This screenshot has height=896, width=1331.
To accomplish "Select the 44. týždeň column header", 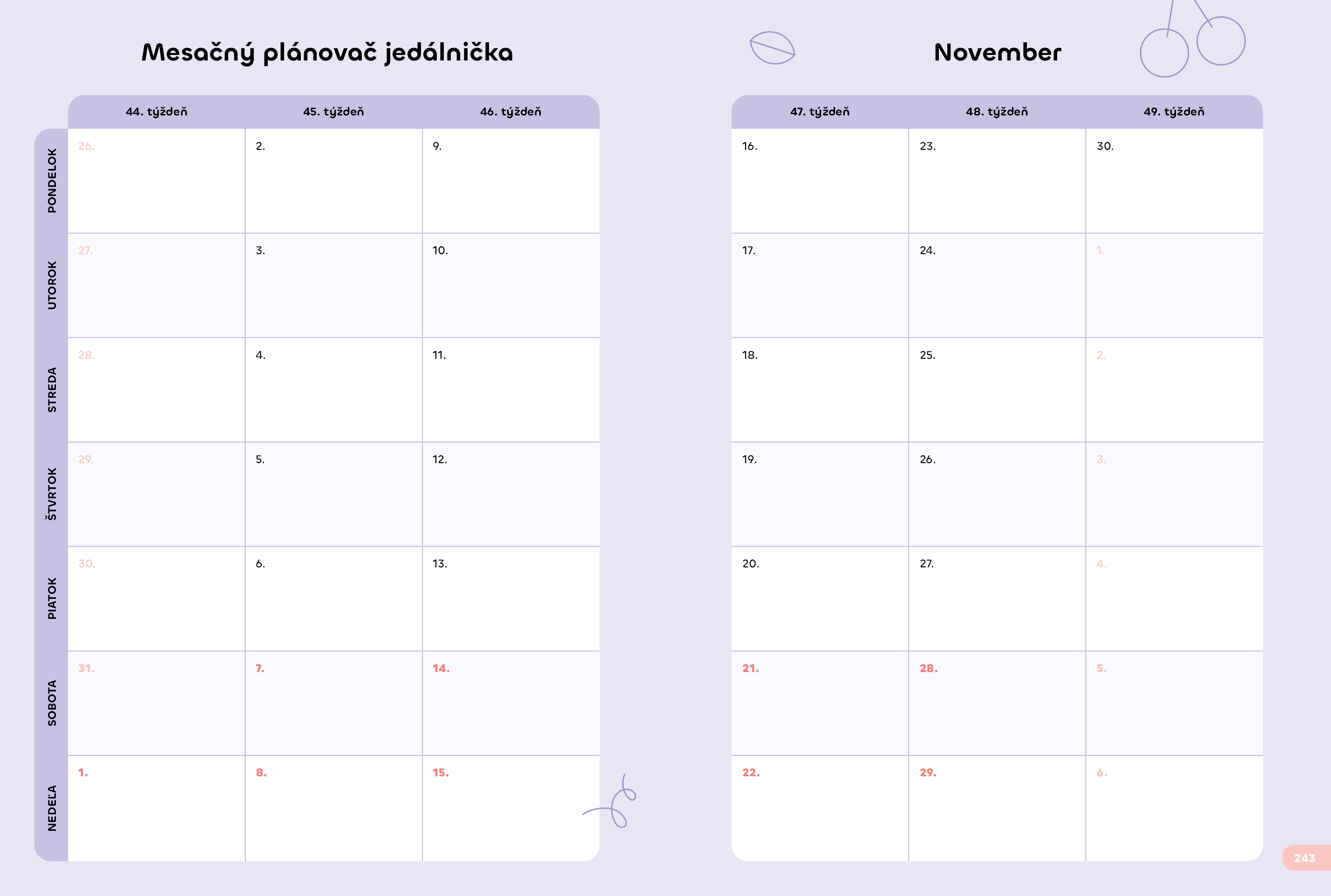I will point(156,112).
